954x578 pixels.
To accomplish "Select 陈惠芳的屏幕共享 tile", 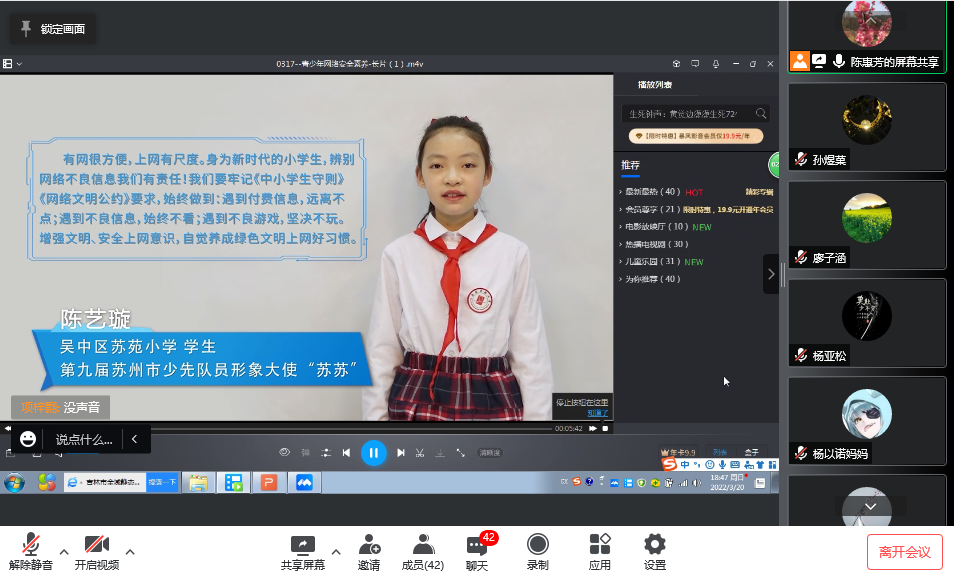I will (867, 37).
